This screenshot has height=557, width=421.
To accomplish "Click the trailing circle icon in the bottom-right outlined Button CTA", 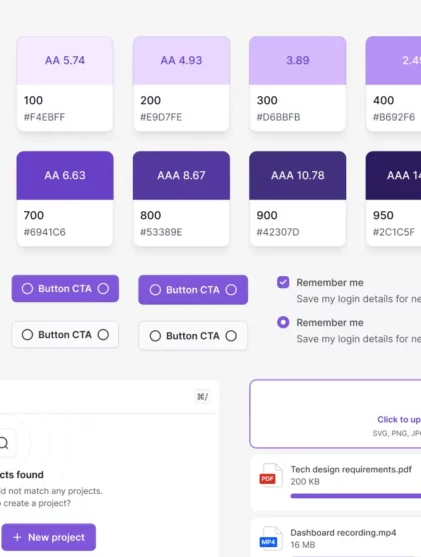I will (231, 336).
